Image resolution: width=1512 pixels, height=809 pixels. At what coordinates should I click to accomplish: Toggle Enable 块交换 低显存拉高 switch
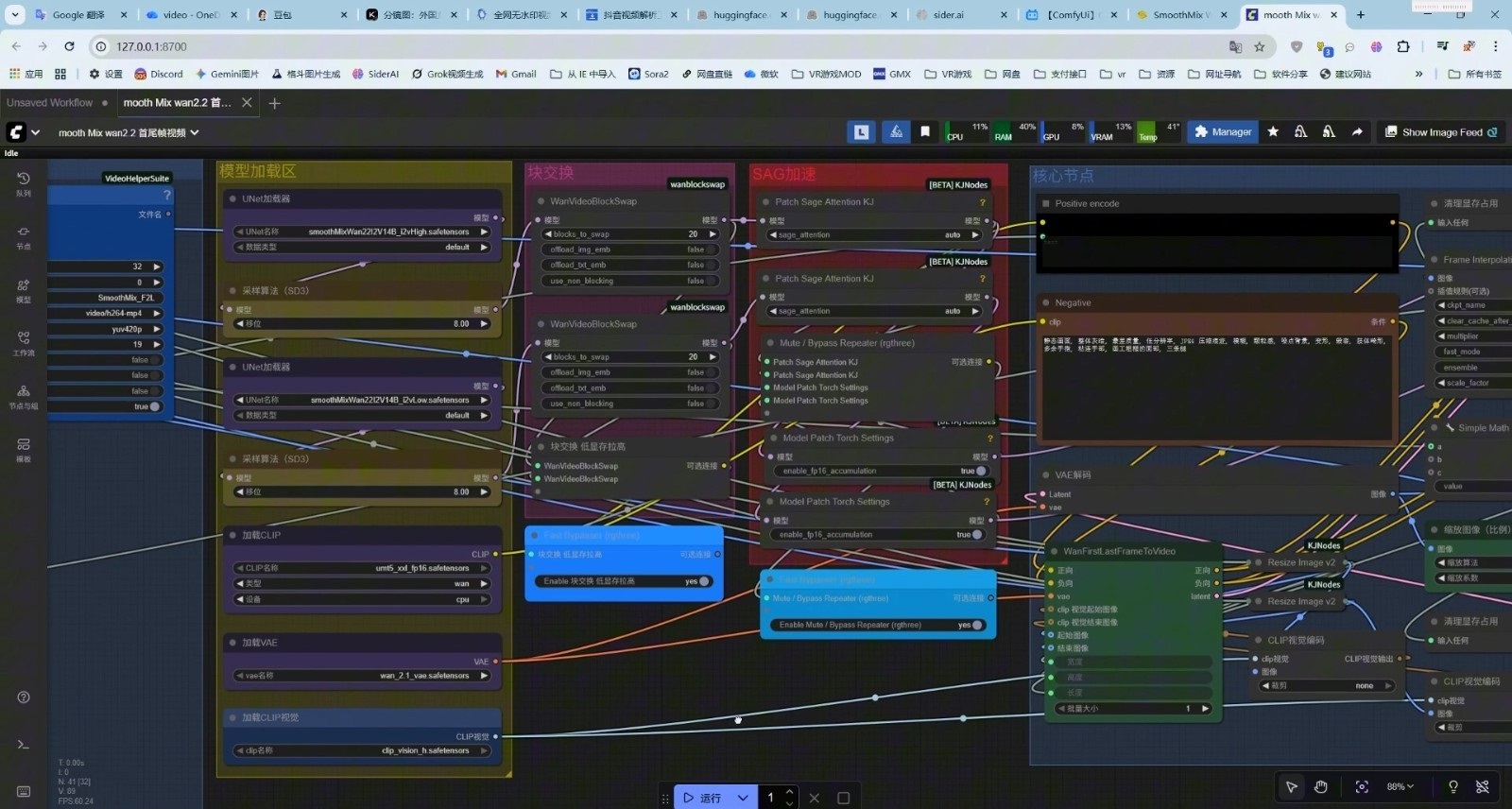(703, 581)
